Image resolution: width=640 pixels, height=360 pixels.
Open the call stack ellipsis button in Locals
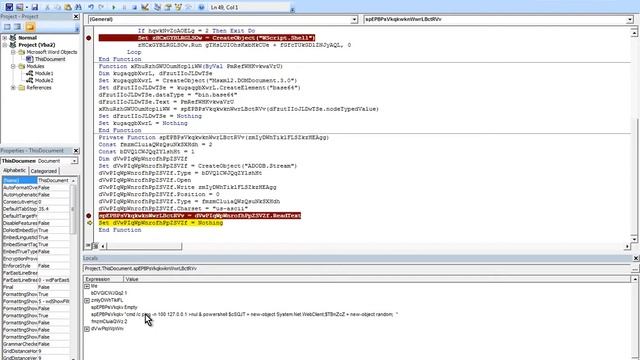tap(635, 269)
